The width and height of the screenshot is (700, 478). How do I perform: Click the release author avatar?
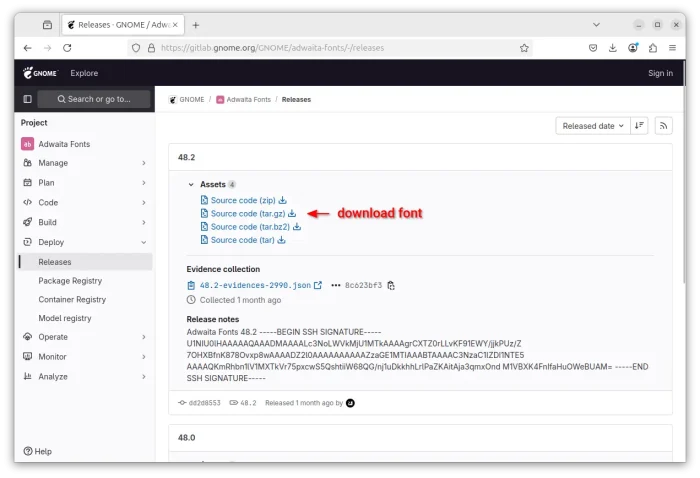pos(350,403)
